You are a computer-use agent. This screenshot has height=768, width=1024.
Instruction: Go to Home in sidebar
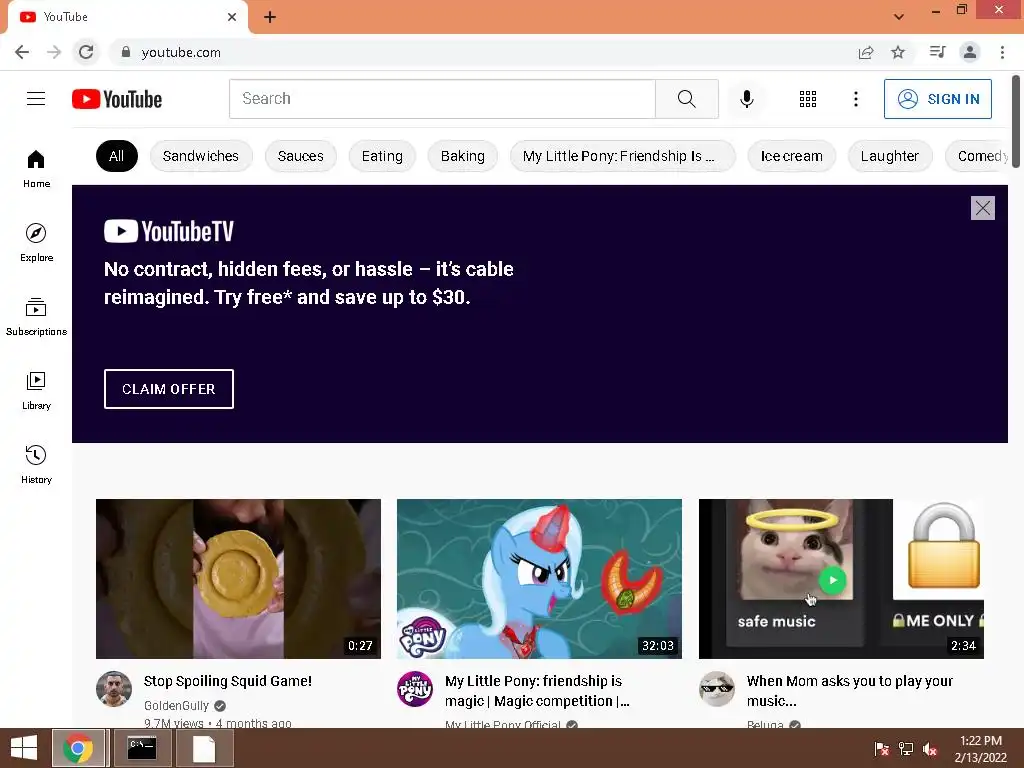[36, 168]
